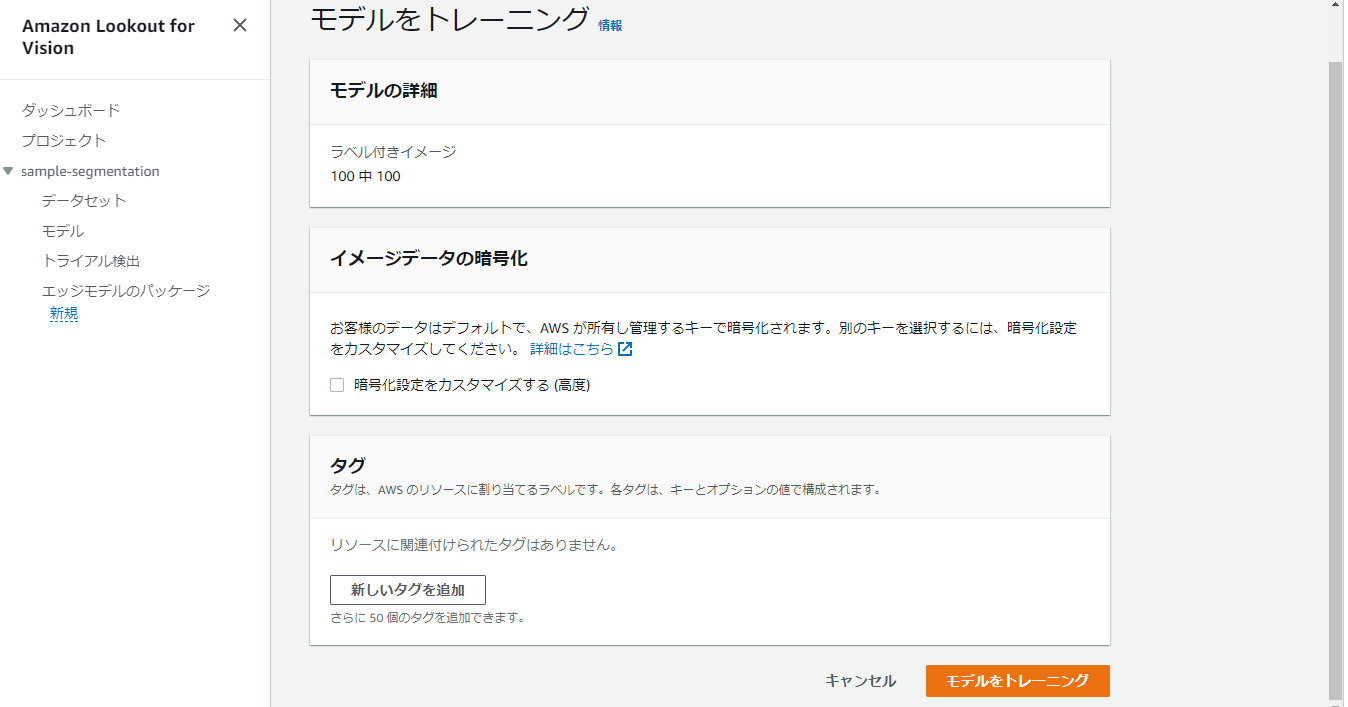Click the vertical page scrollbar
The width and height of the screenshot is (1348, 707).
pos(1336,380)
